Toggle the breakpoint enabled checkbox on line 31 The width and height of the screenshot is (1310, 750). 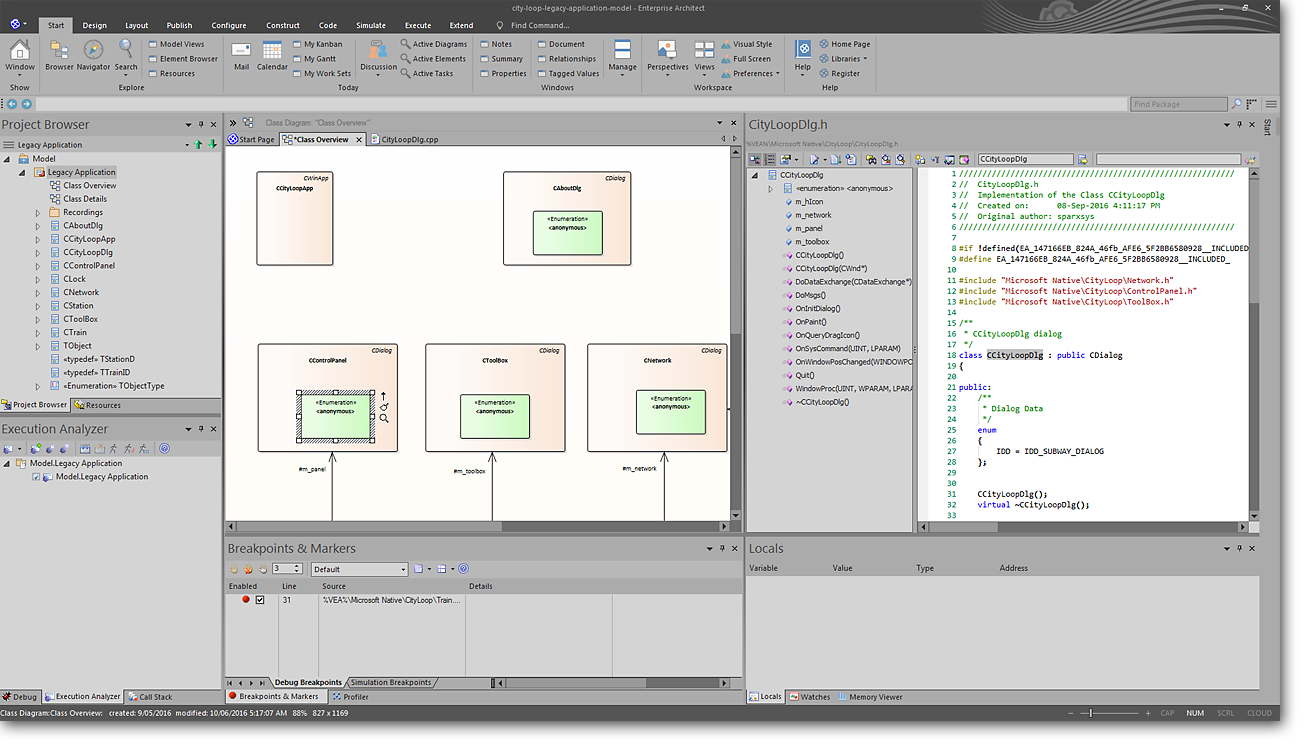coord(260,600)
